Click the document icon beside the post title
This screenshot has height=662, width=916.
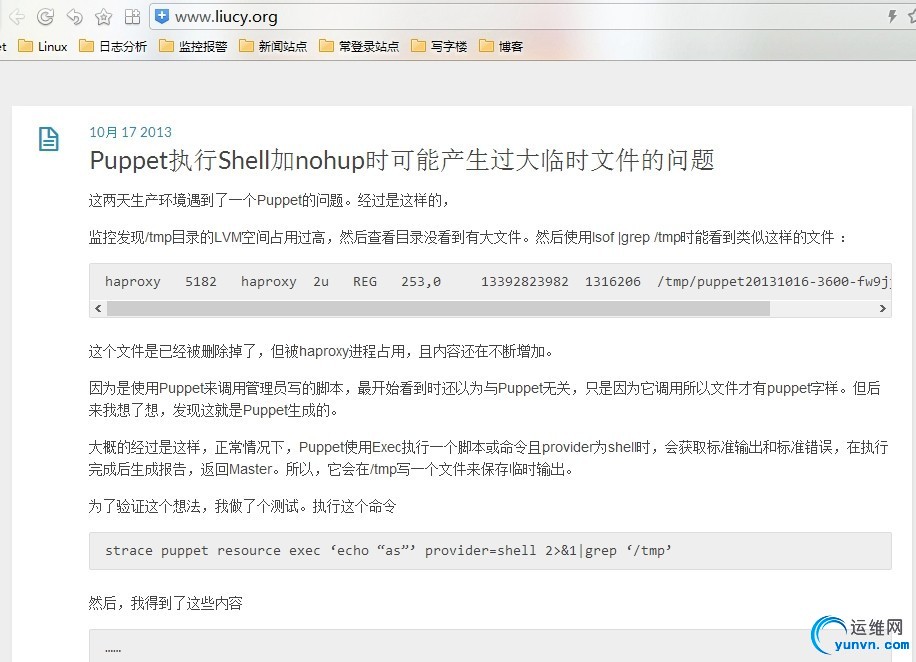48,139
